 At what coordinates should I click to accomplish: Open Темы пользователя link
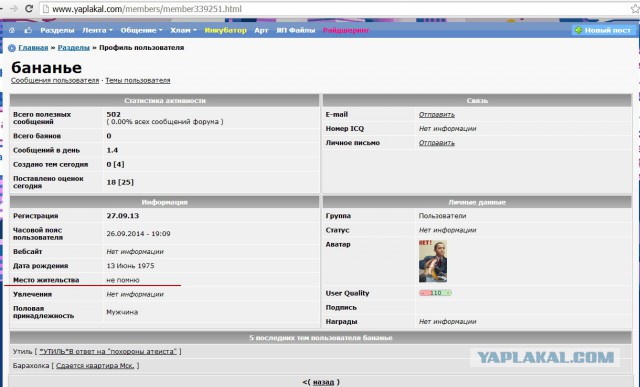click(x=138, y=80)
